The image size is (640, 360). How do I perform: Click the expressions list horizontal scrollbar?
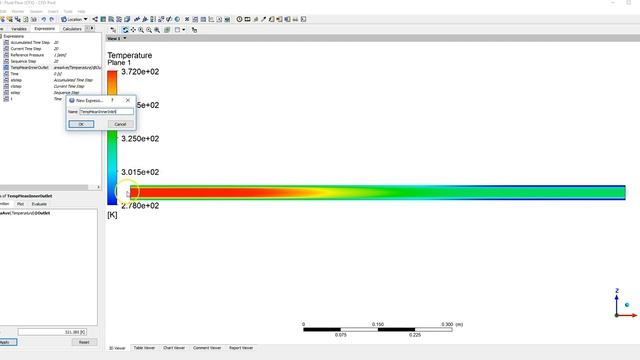44,187
